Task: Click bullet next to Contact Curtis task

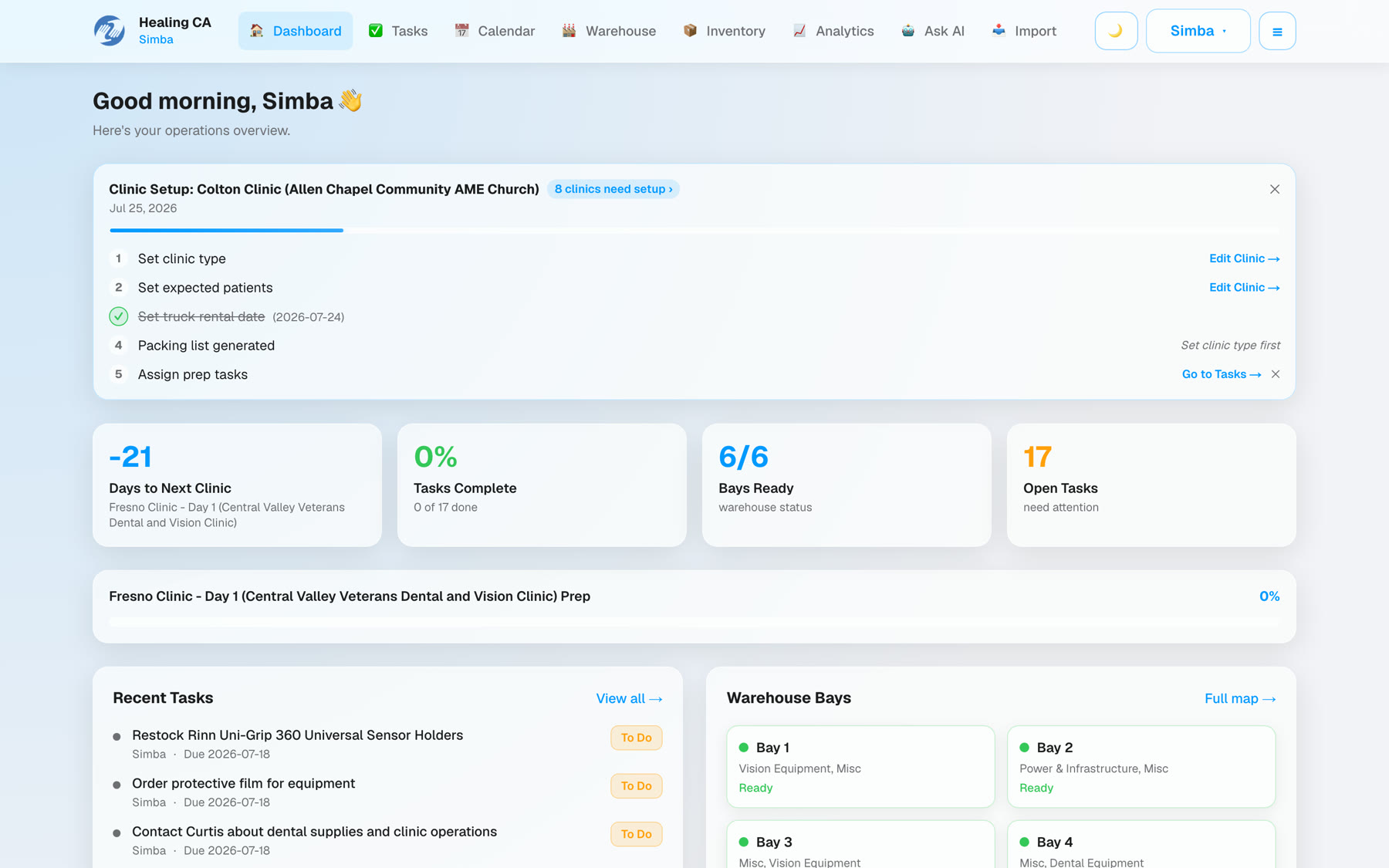Action: click(x=117, y=833)
